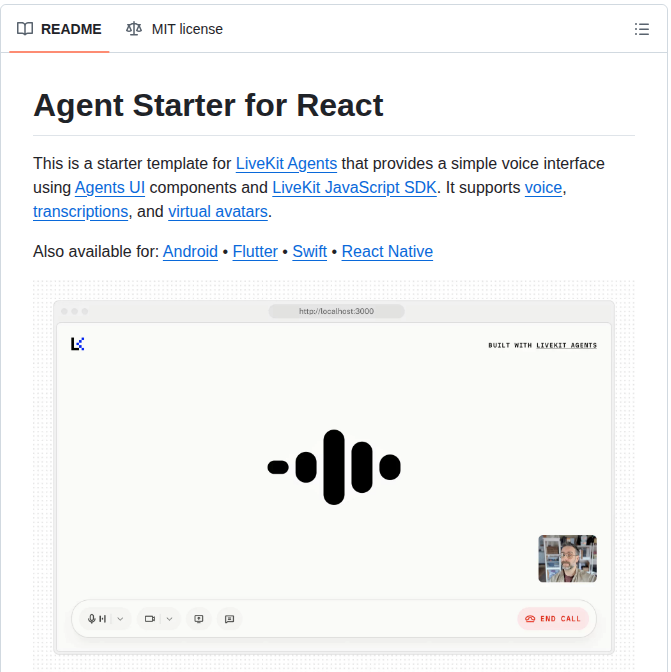
Task: Click the voice link
Action: 543,188
